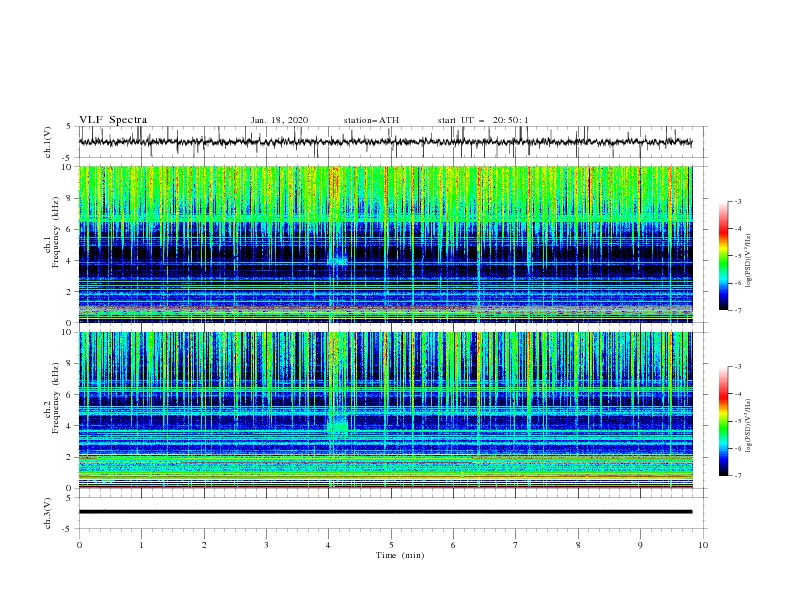Viewport: 792px width, 612px height.
Task: Click the time axis tick label "4"
Action: click(329, 545)
